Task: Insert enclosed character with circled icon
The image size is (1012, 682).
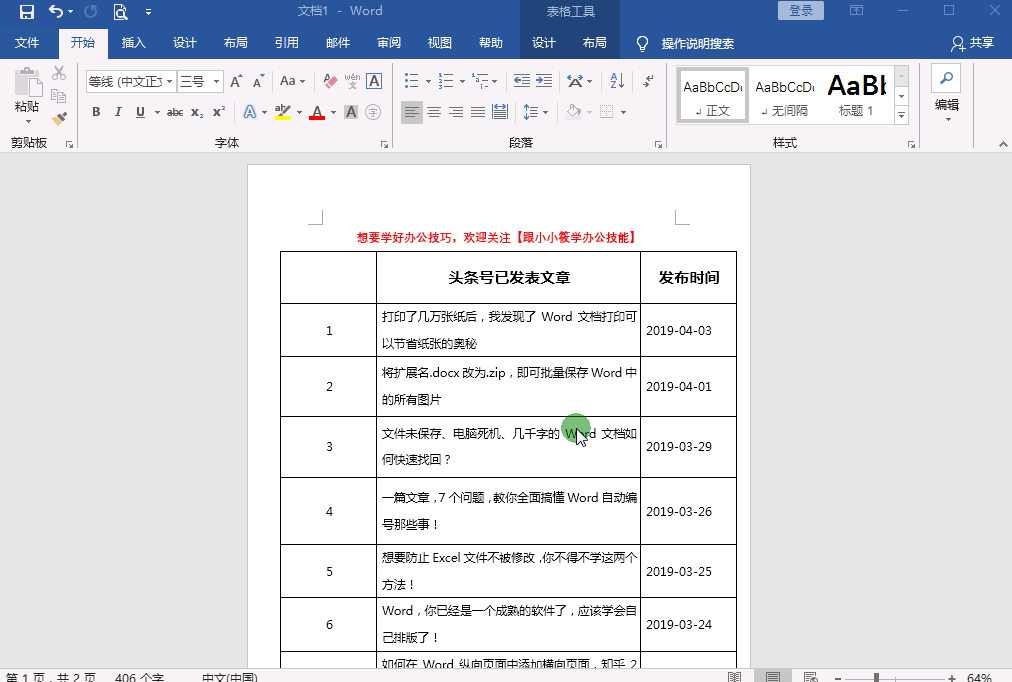Action: tap(373, 112)
